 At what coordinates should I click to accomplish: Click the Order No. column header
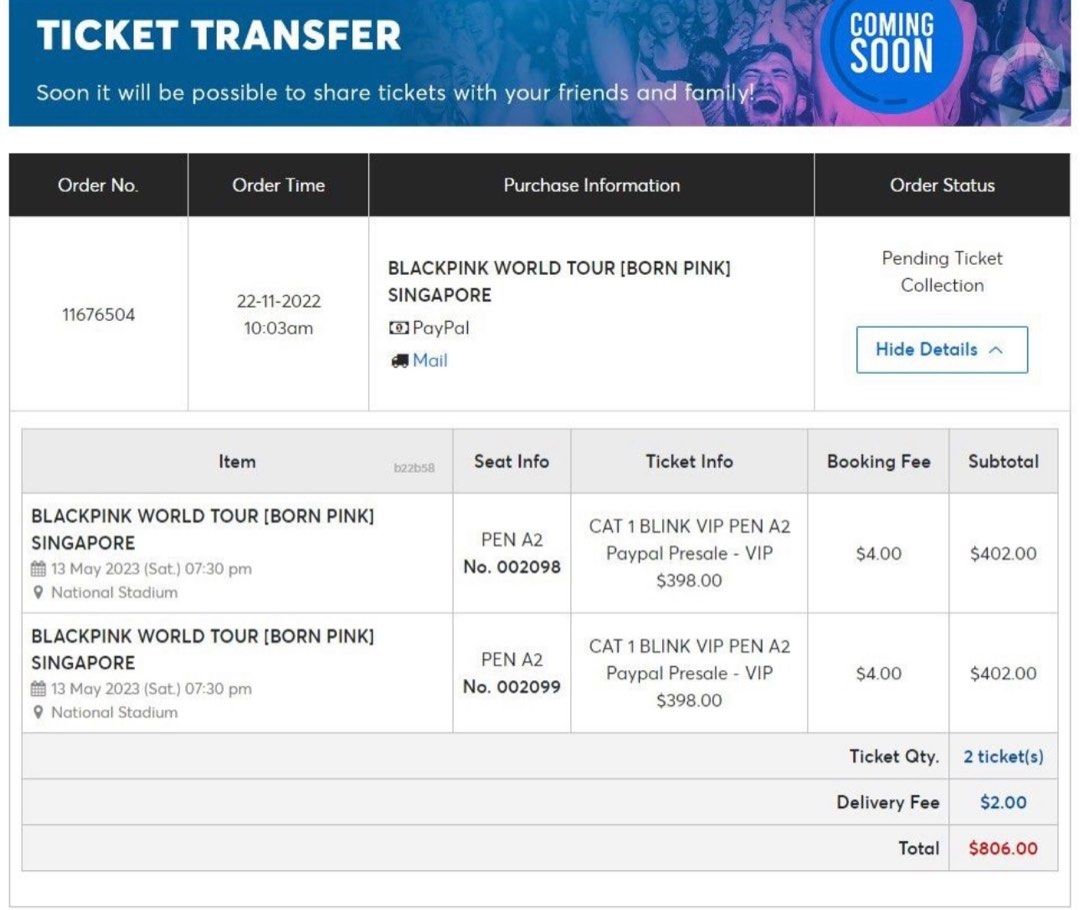coord(98,185)
